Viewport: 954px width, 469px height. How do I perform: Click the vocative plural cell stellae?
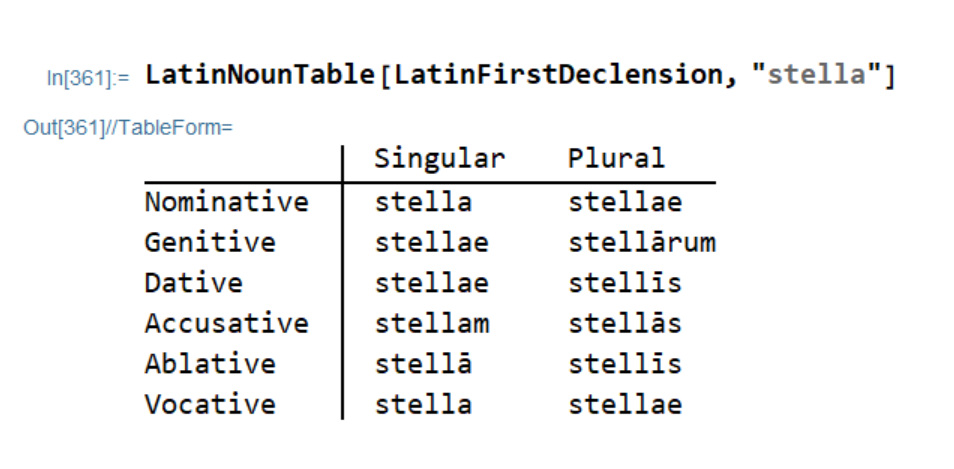point(625,405)
